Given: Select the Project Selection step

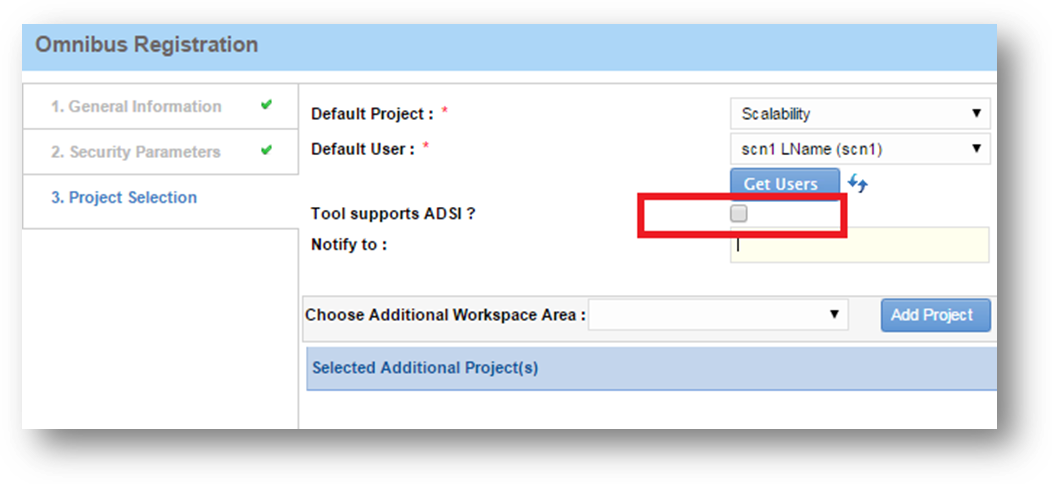Looking at the screenshot, I should point(124,198).
